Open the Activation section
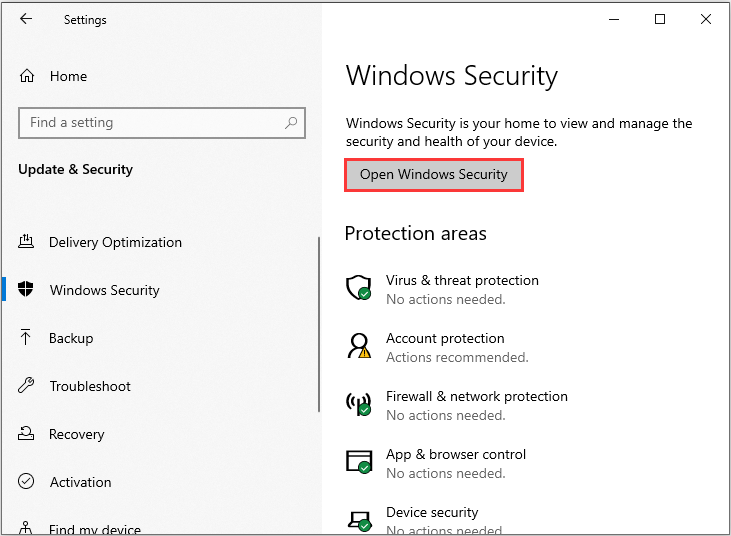This screenshot has width=731, height=536. click(x=80, y=482)
